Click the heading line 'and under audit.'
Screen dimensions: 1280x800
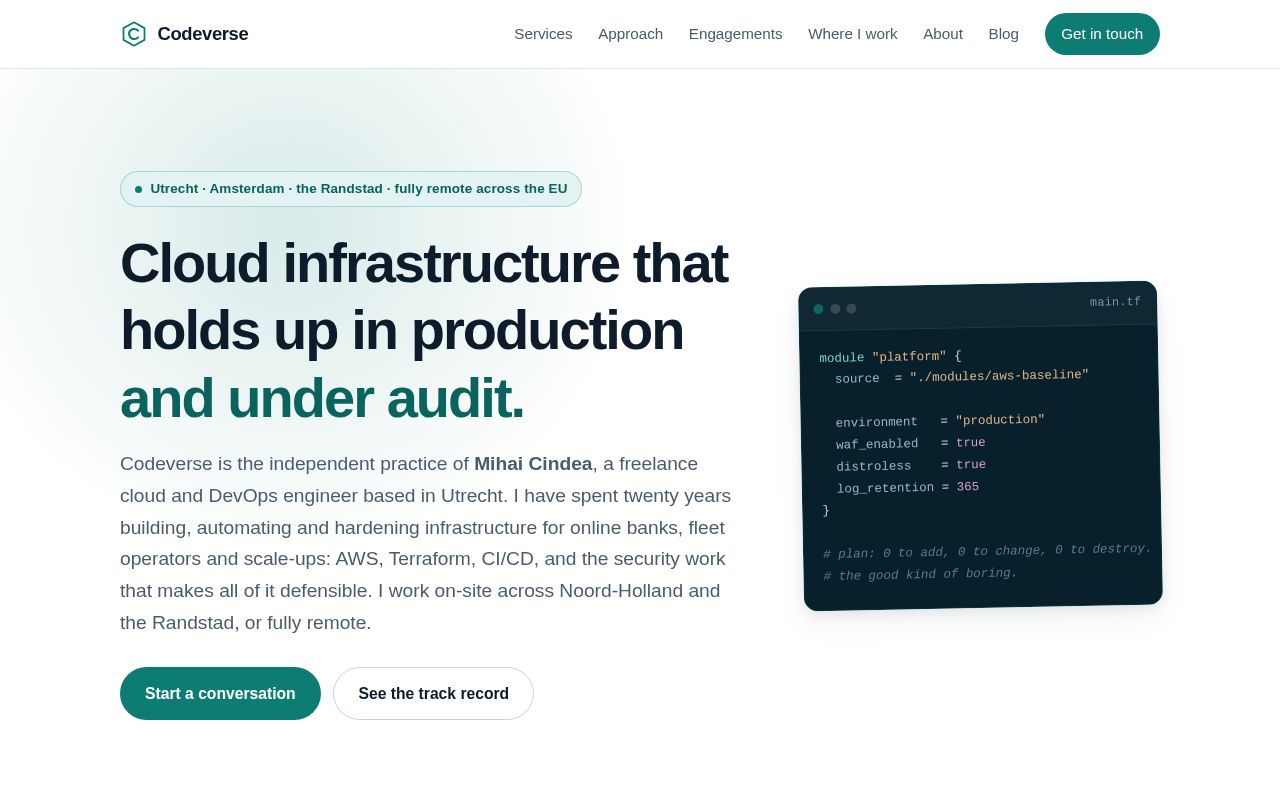pos(322,398)
